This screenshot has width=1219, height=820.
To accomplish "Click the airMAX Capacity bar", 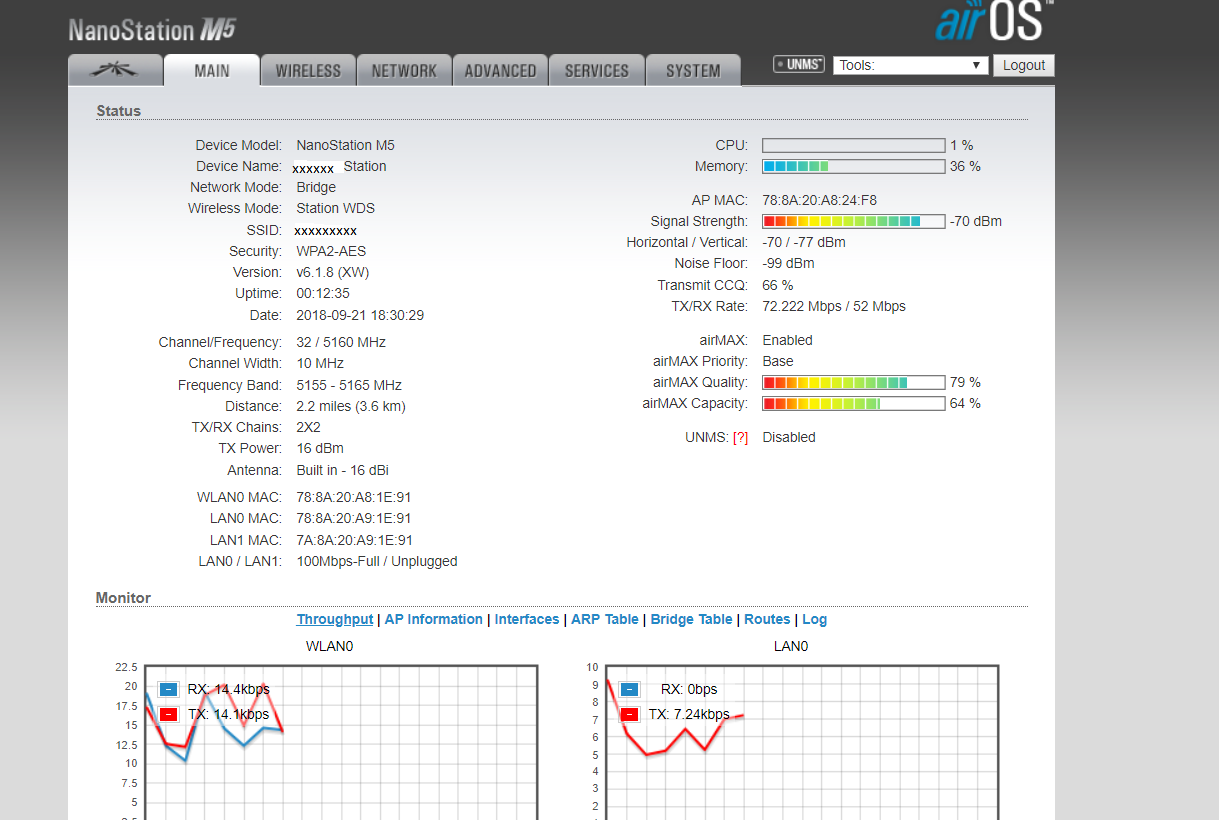I will coord(853,403).
